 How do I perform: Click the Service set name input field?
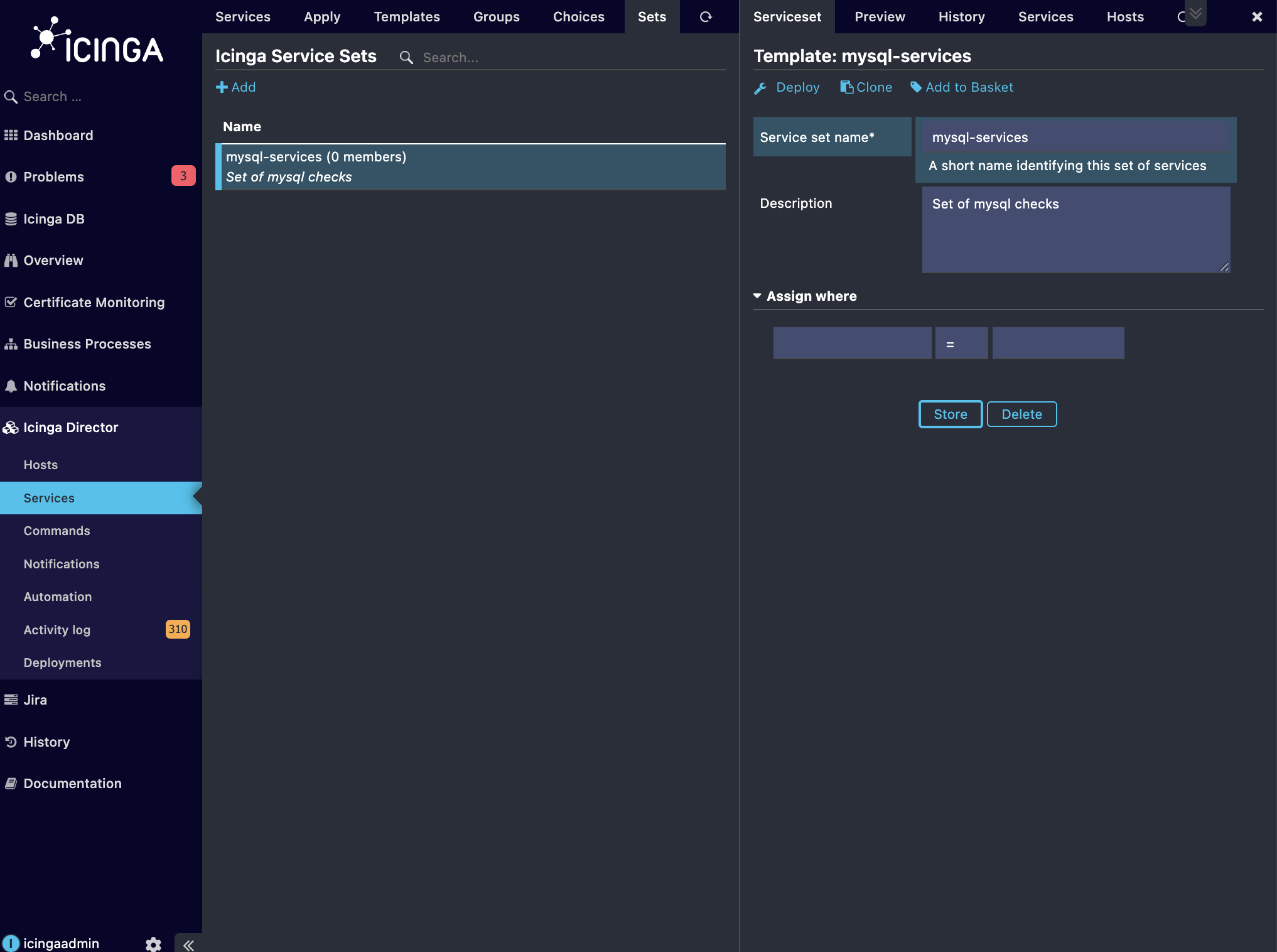click(1076, 137)
